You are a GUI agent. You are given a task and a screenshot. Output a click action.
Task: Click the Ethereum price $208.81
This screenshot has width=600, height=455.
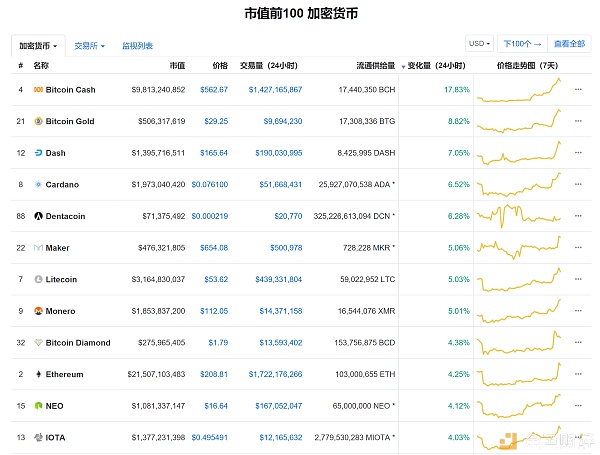[x=214, y=374]
